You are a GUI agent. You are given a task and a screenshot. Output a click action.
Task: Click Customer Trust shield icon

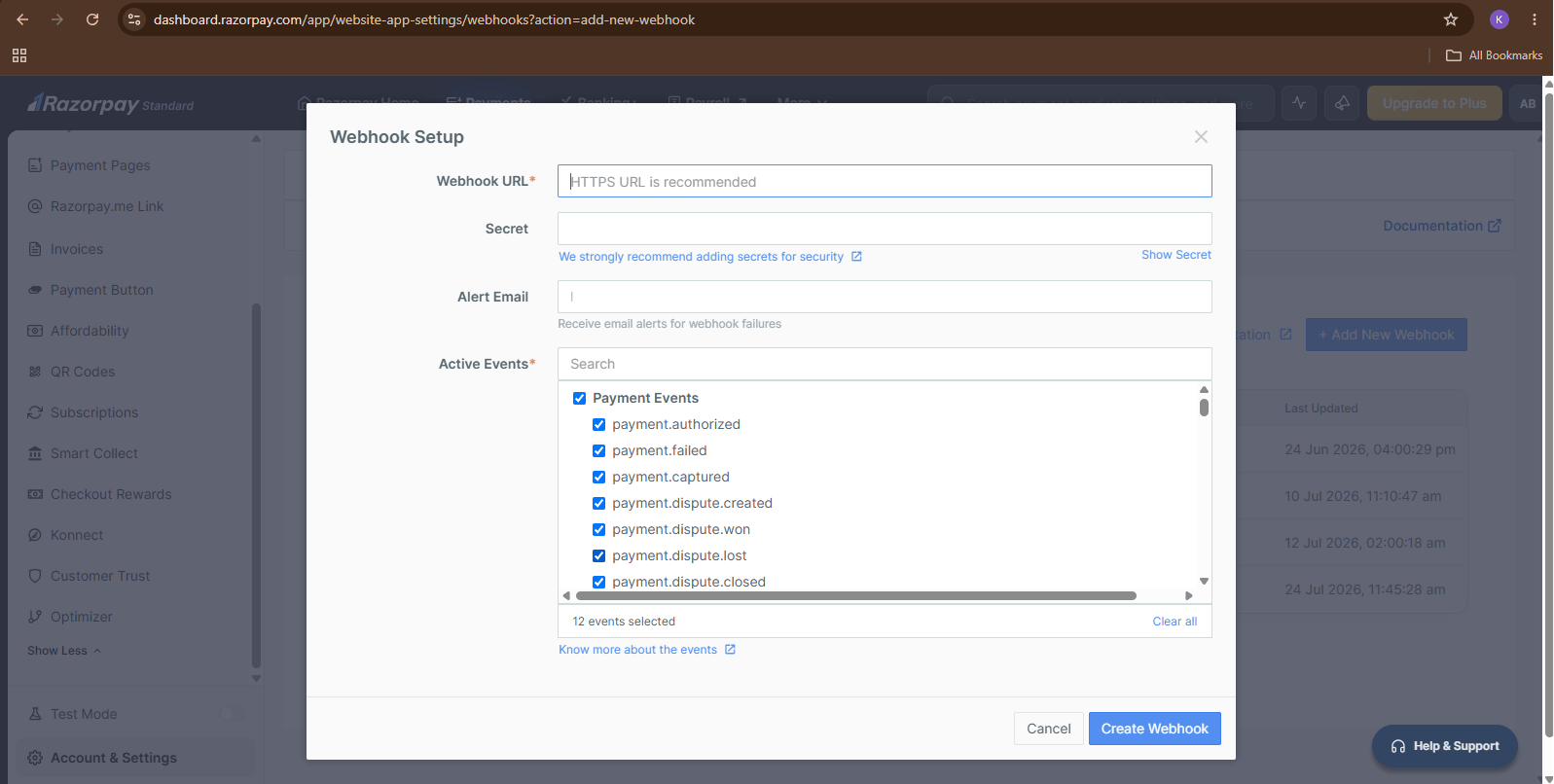pyautogui.click(x=35, y=576)
